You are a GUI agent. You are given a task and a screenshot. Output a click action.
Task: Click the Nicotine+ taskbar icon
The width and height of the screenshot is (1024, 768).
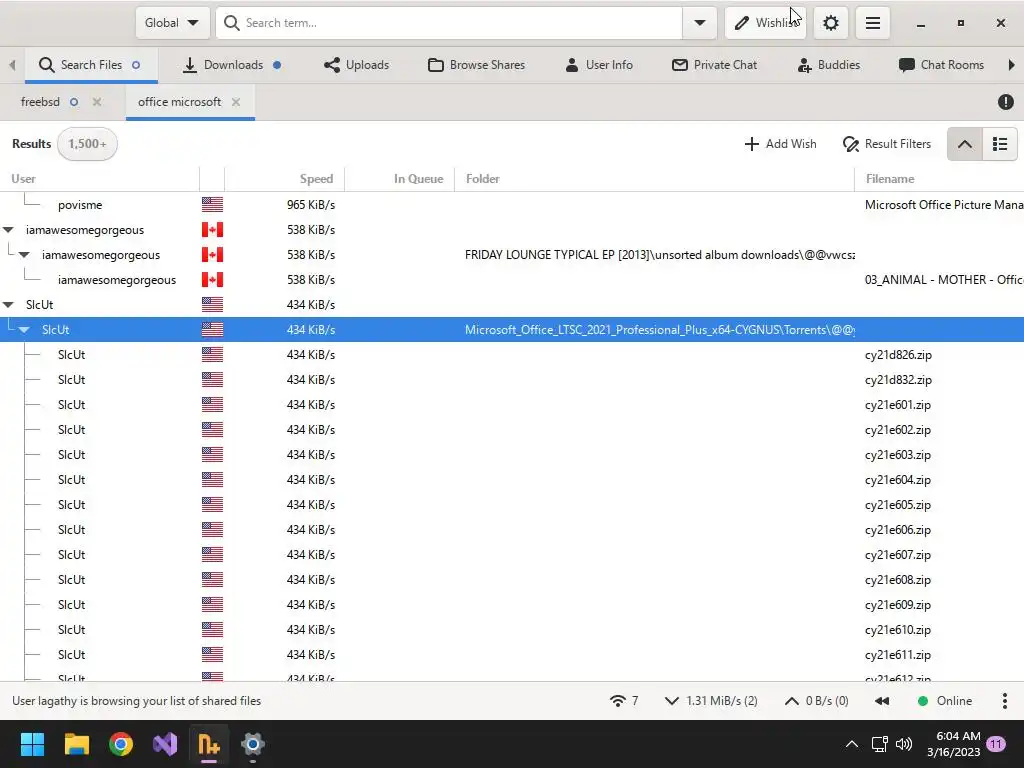click(x=209, y=744)
